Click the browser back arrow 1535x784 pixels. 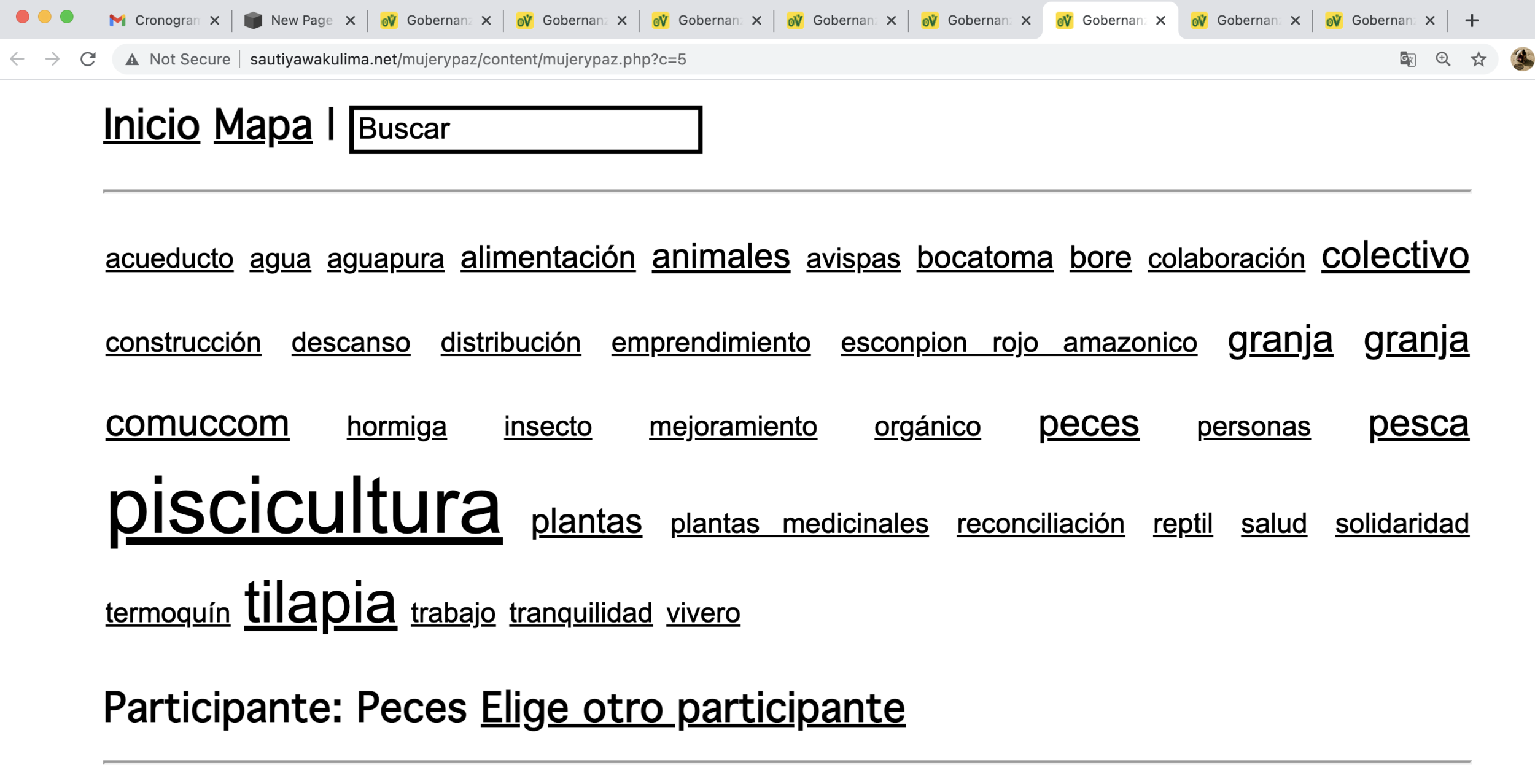tap(17, 59)
